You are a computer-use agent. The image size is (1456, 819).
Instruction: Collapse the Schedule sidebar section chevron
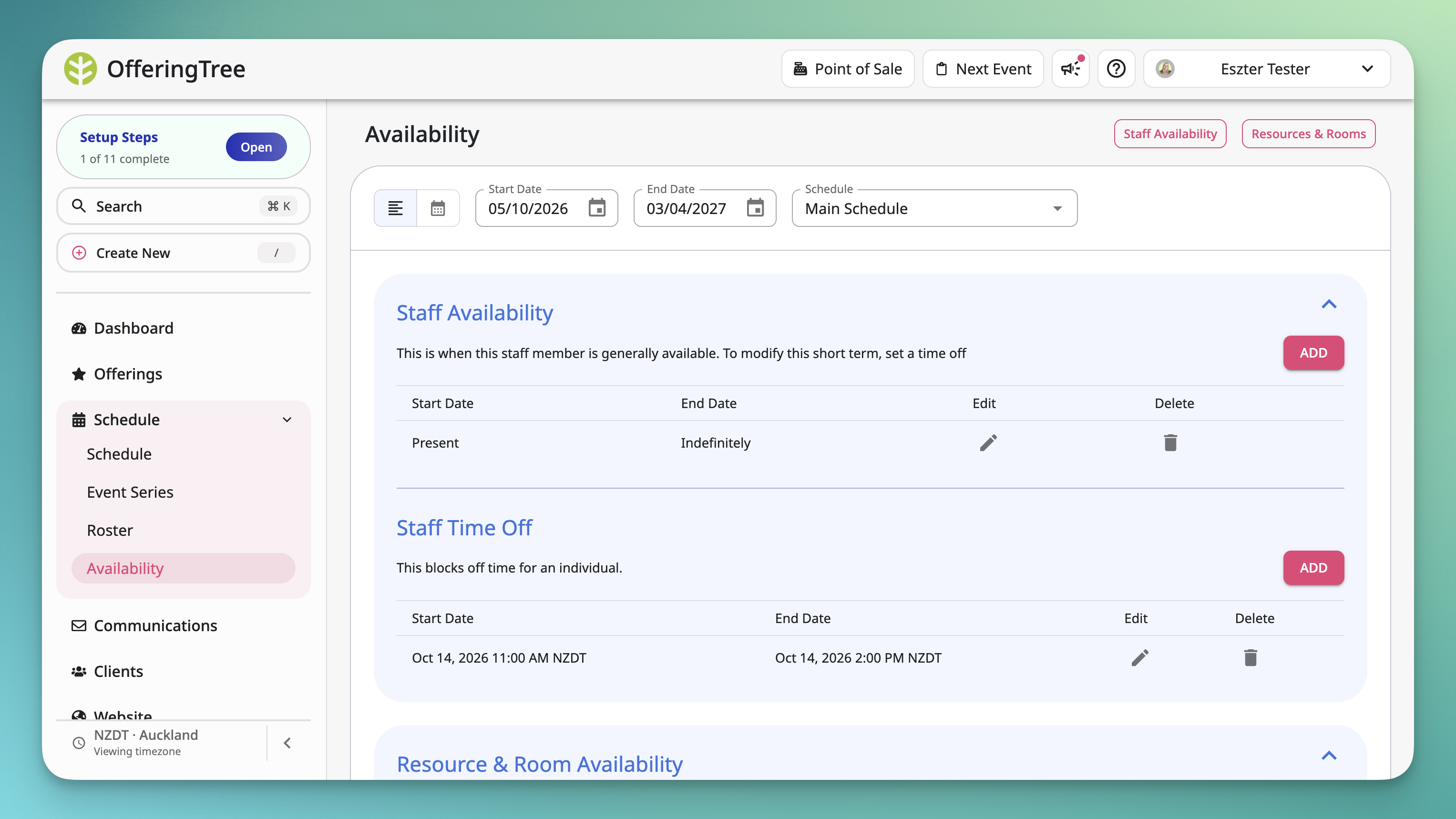[287, 420]
